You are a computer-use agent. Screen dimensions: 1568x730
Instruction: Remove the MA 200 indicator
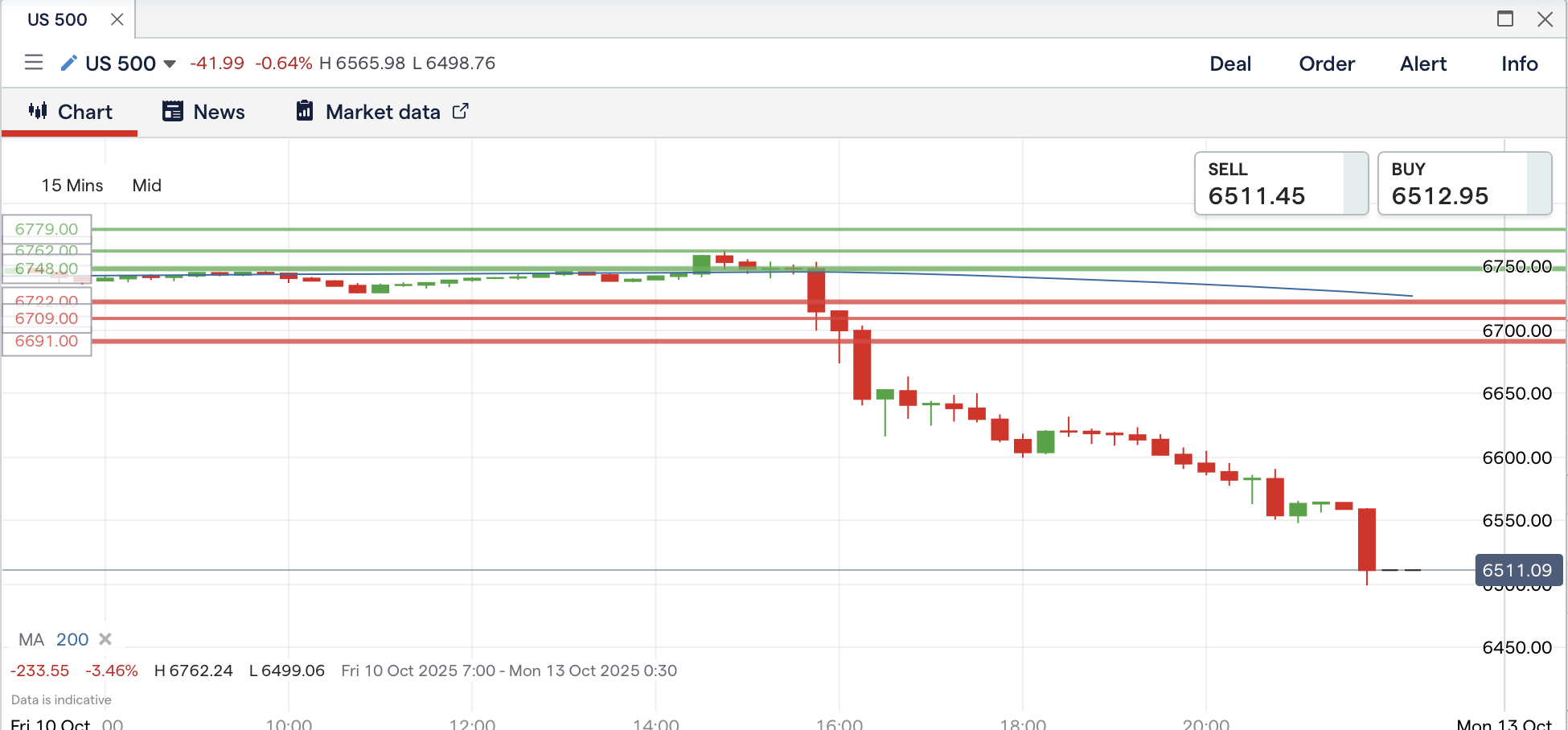click(105, 639)
